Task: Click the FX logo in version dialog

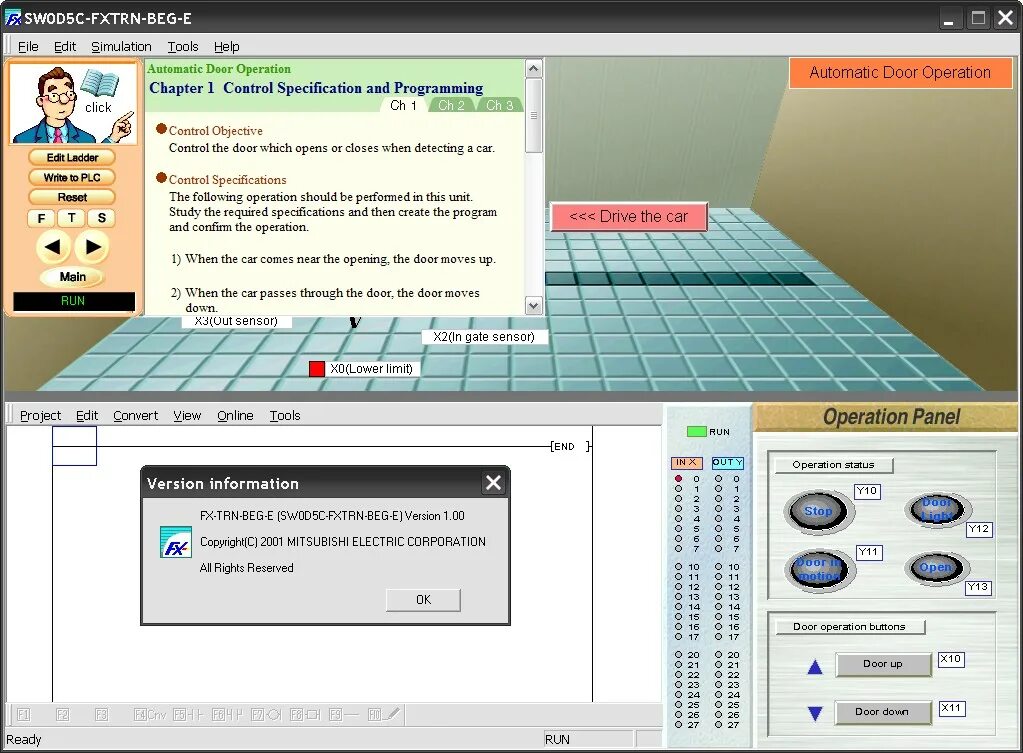Action: [x=176, y=542]
